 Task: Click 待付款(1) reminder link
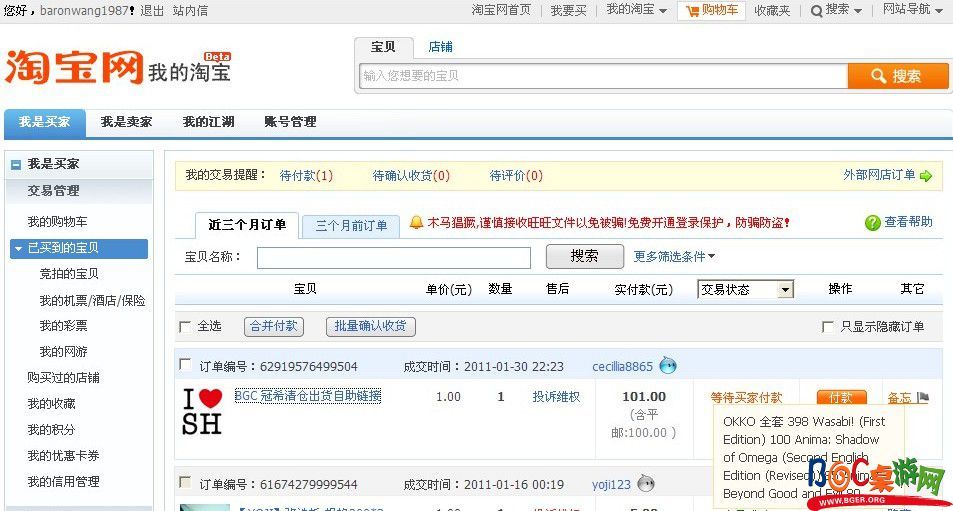point(306,176)
